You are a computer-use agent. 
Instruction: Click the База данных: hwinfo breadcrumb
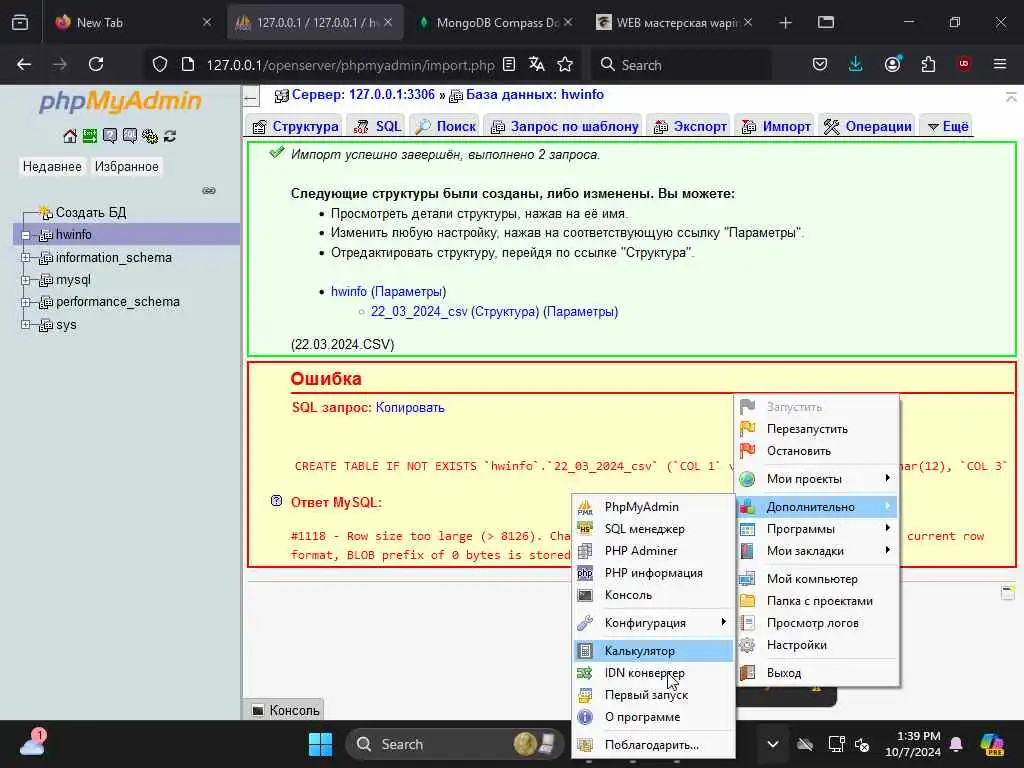[x=534, y=95]
